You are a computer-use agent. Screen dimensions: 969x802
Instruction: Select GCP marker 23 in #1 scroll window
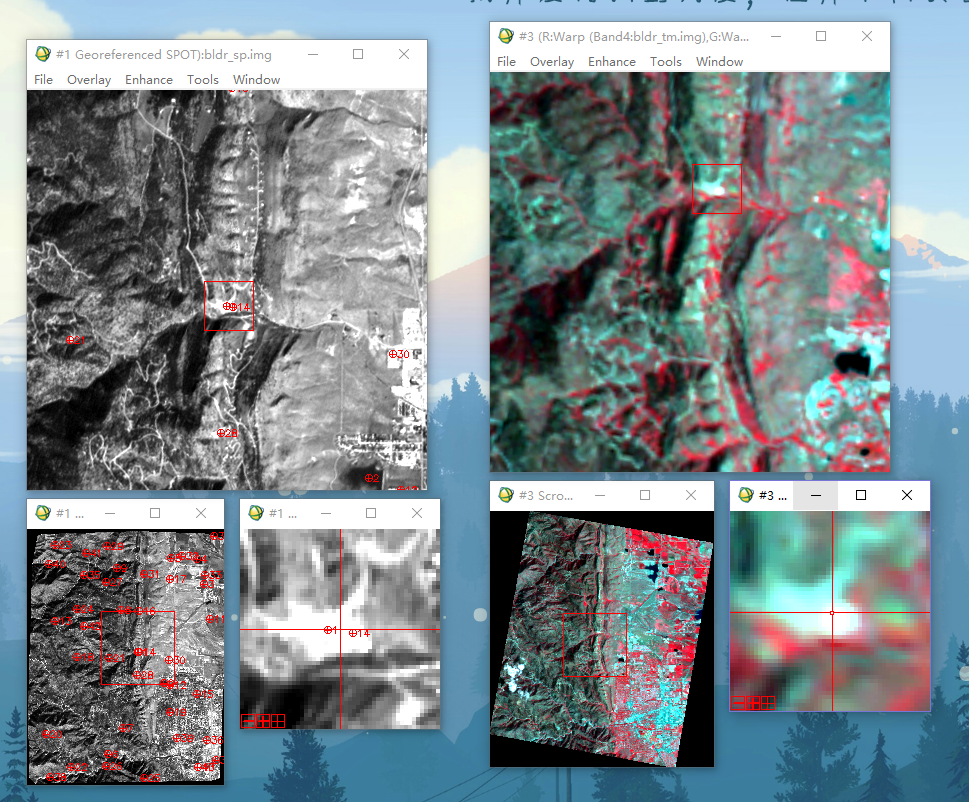point(61,545)
